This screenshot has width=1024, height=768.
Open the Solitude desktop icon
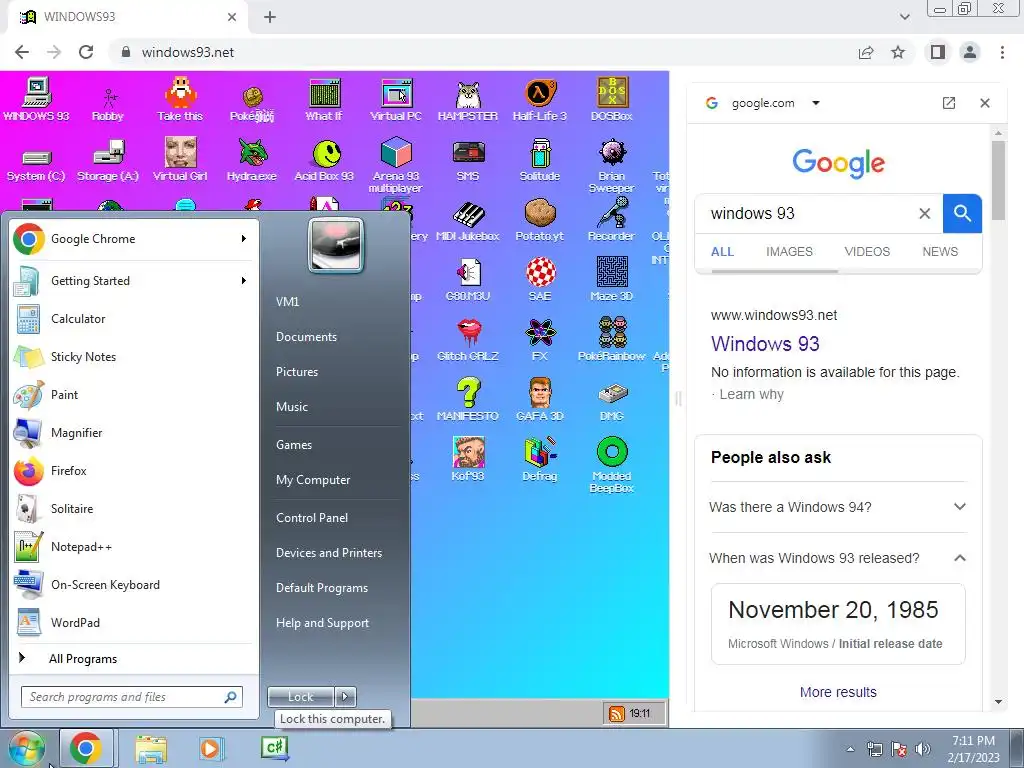click(540, 159)
